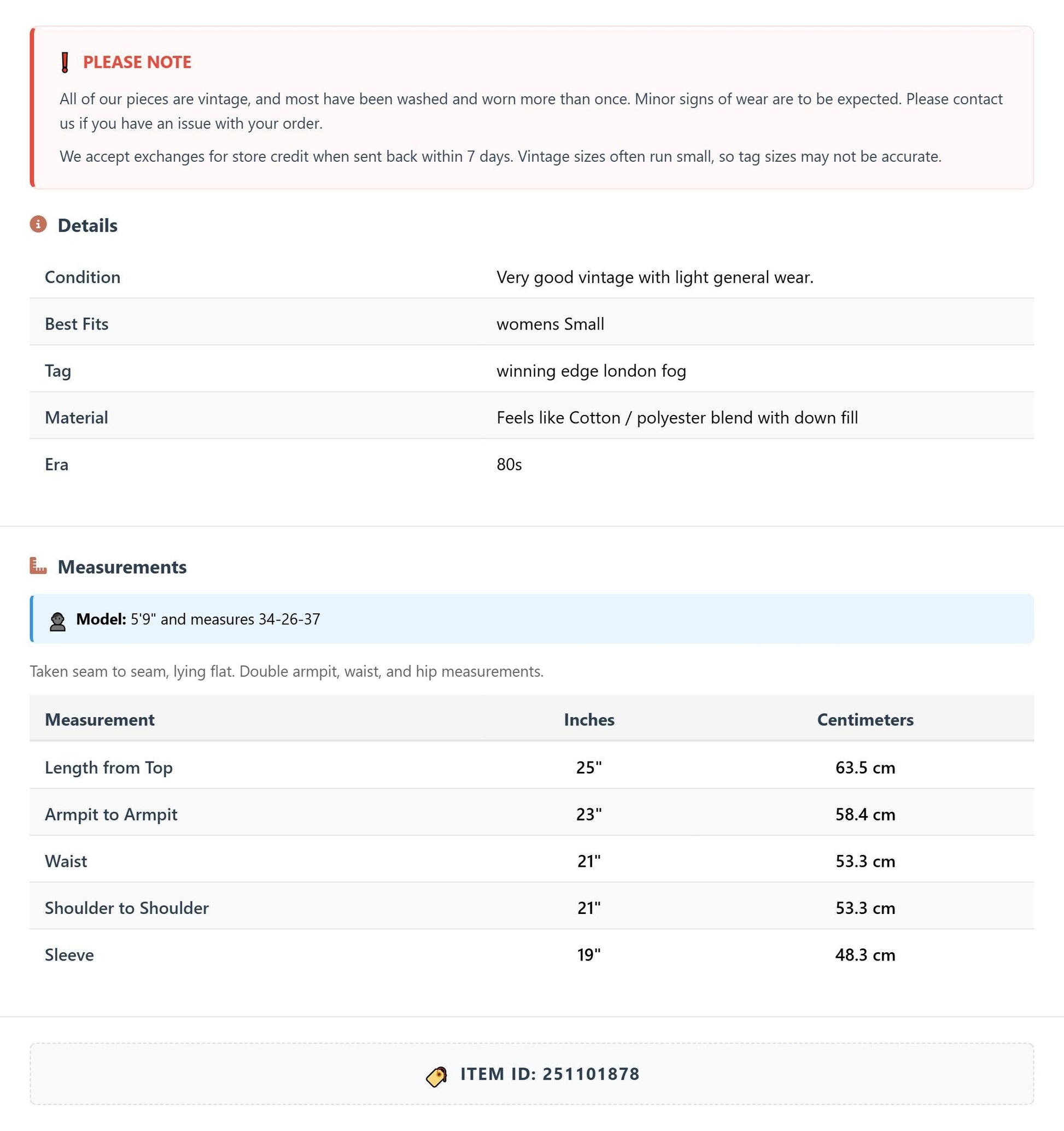Click the Details section heading
The width and height of the screenshot is (1064, 1131).
point(87,225)
